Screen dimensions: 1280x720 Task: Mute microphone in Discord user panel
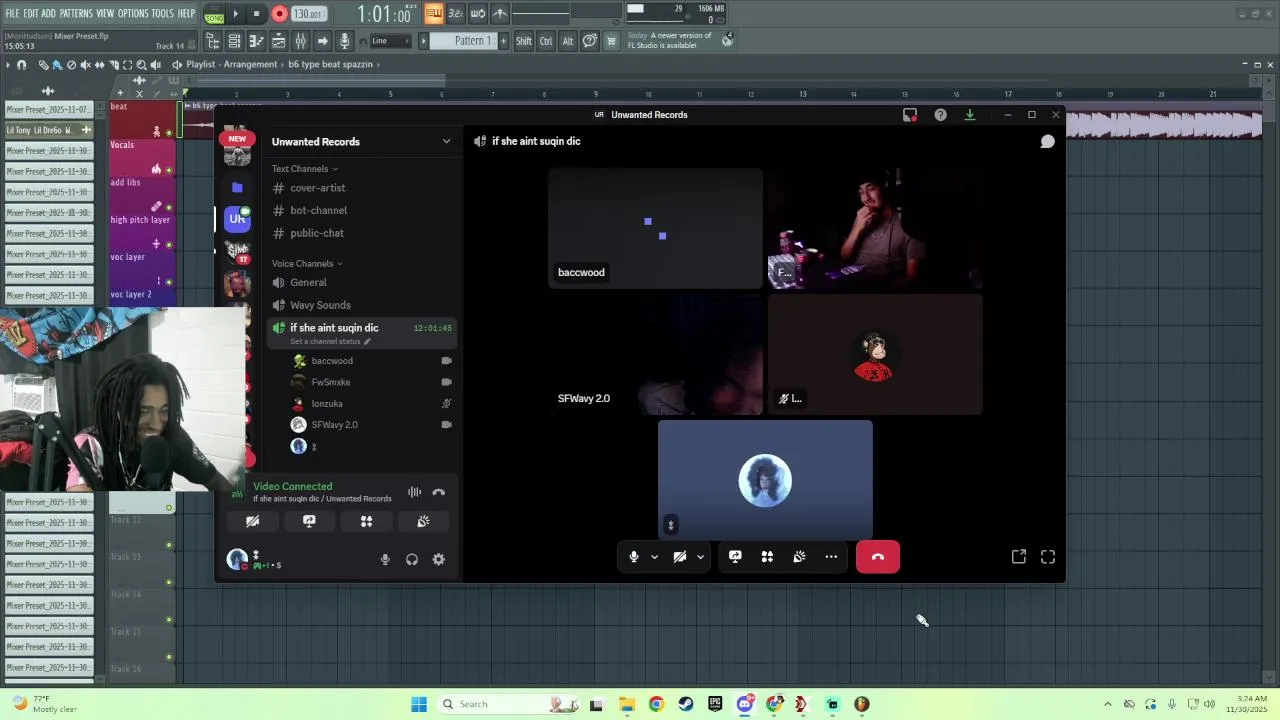coord(385,560)
